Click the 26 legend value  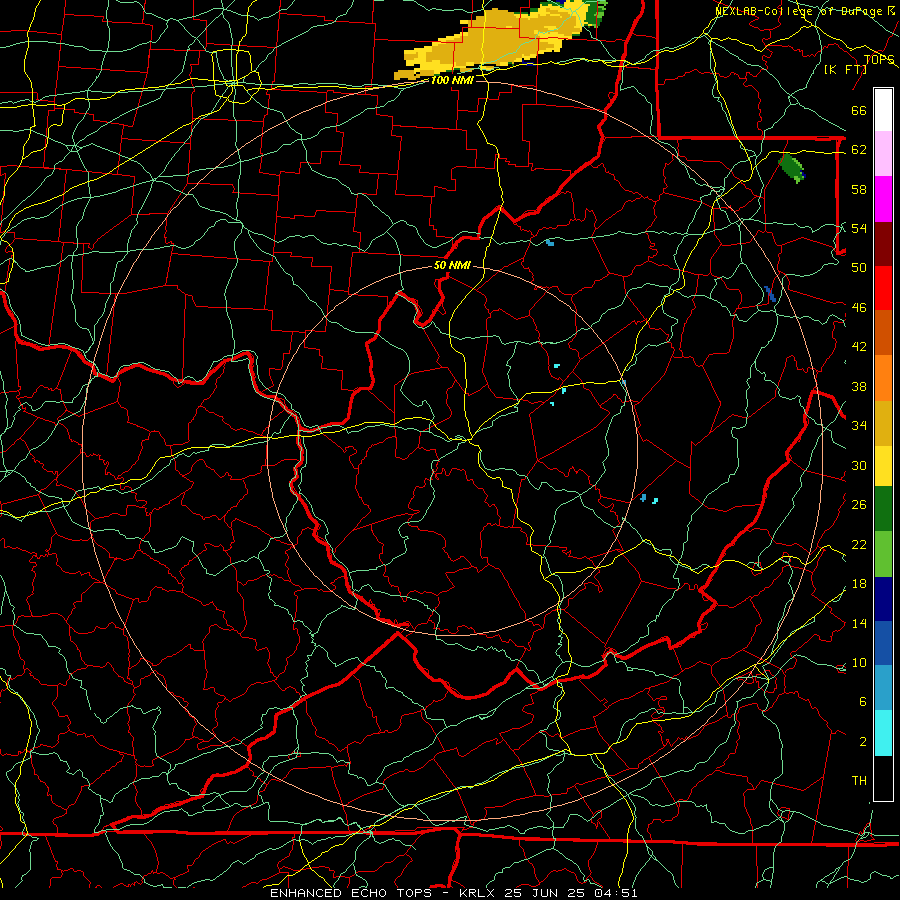pyautogui.click(x=859, y=505)
